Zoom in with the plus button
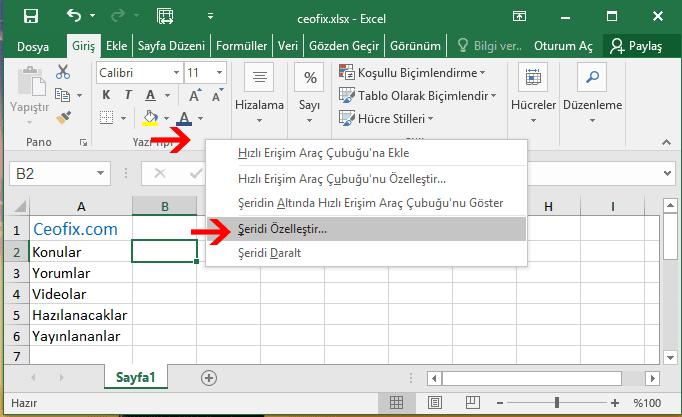 [x=615, y=403]
